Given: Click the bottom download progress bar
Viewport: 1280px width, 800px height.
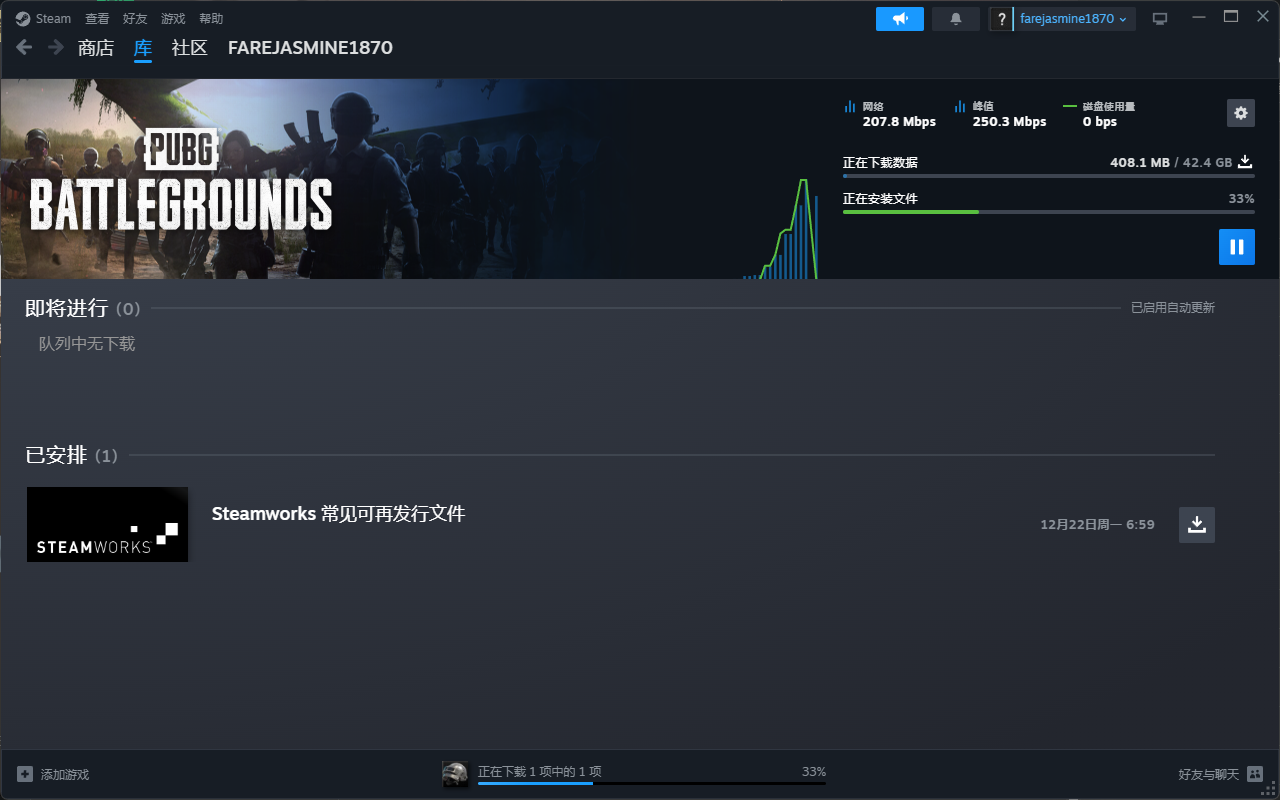Looking at the screenshot, I should pos(651,783).
